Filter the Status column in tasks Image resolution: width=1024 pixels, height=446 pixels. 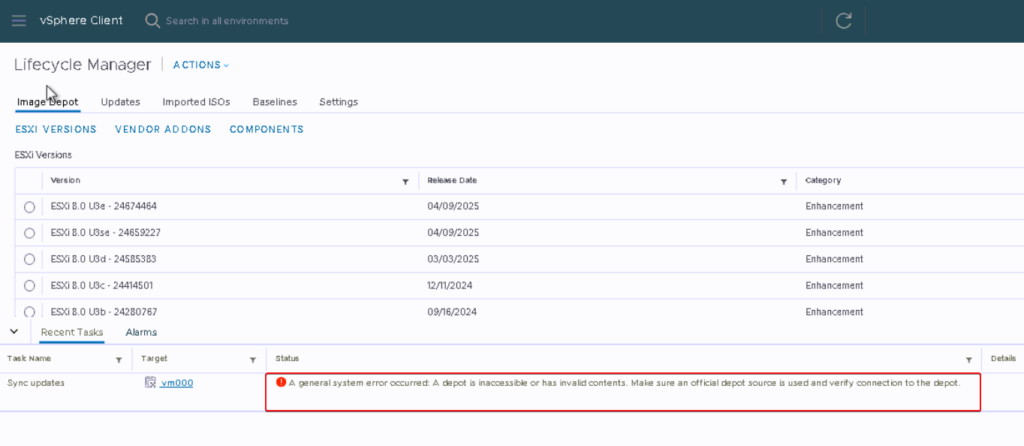969,359
